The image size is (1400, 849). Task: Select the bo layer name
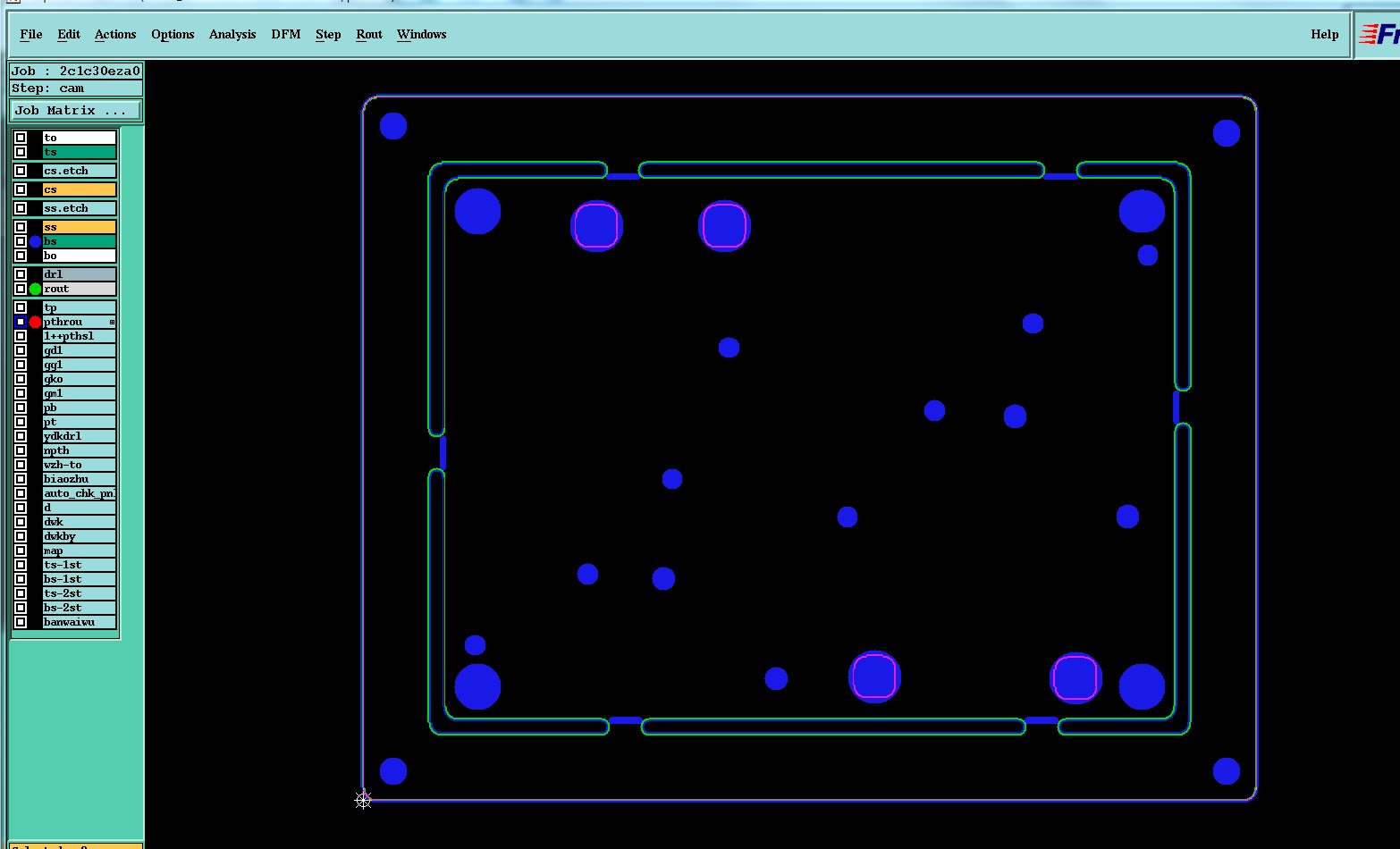pyautogui.click(x=80, y=256)
